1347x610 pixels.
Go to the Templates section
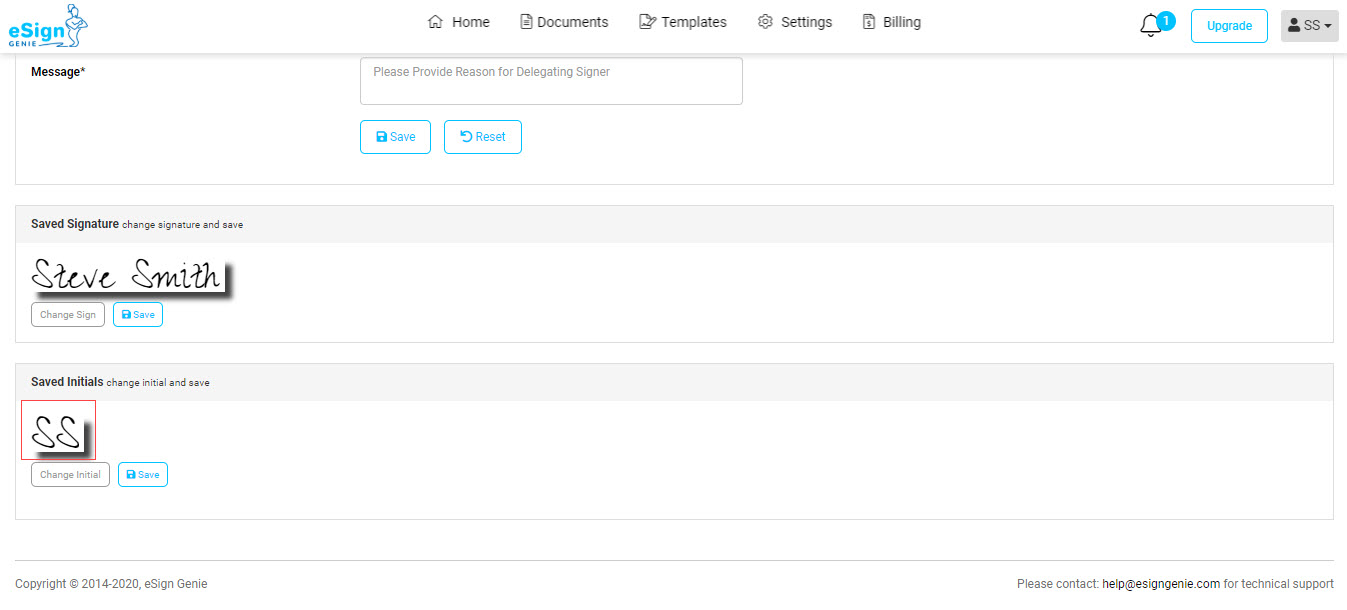(683, 22)
